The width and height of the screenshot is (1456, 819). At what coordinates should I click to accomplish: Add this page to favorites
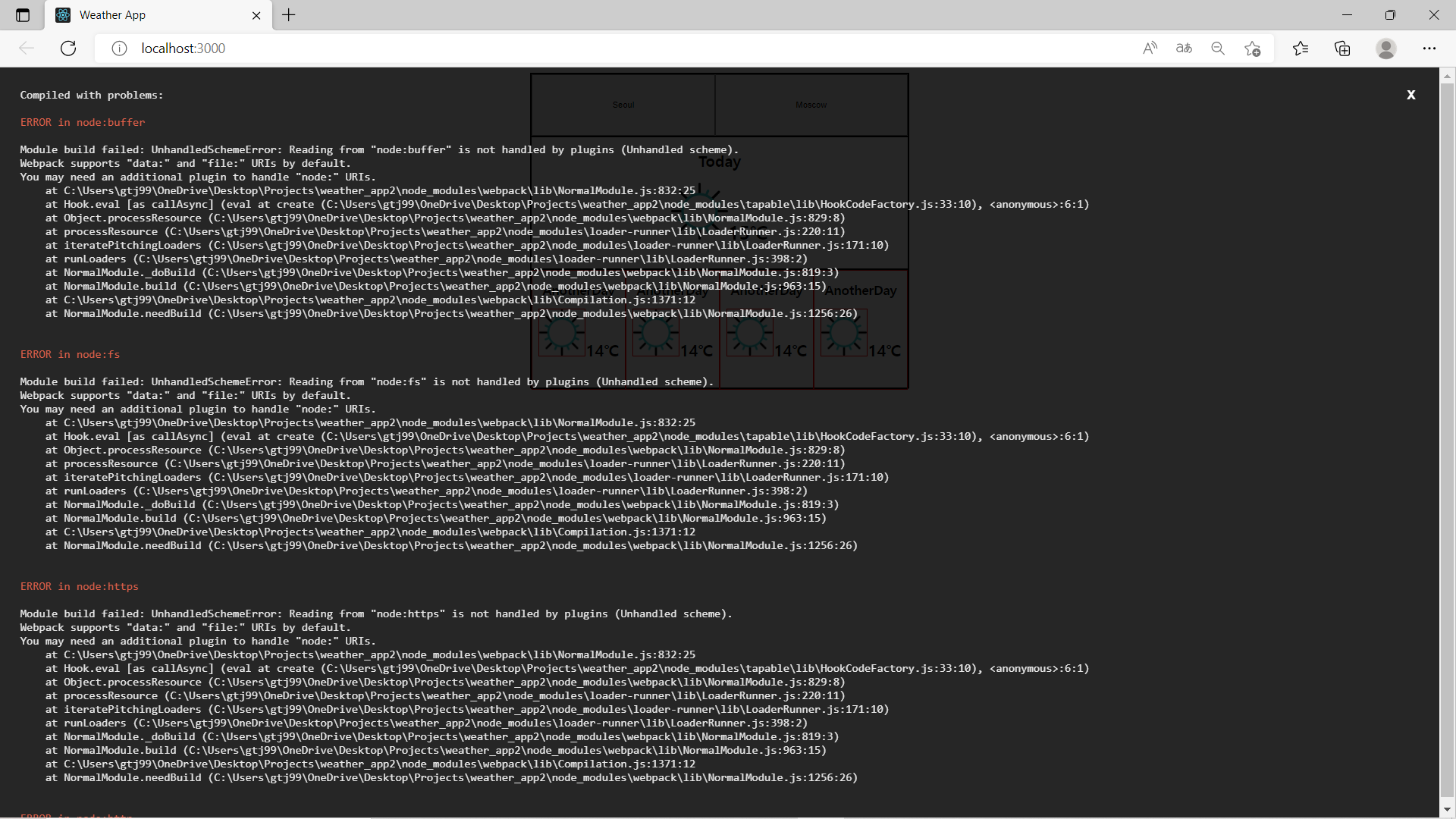(x=1252, y=49)
